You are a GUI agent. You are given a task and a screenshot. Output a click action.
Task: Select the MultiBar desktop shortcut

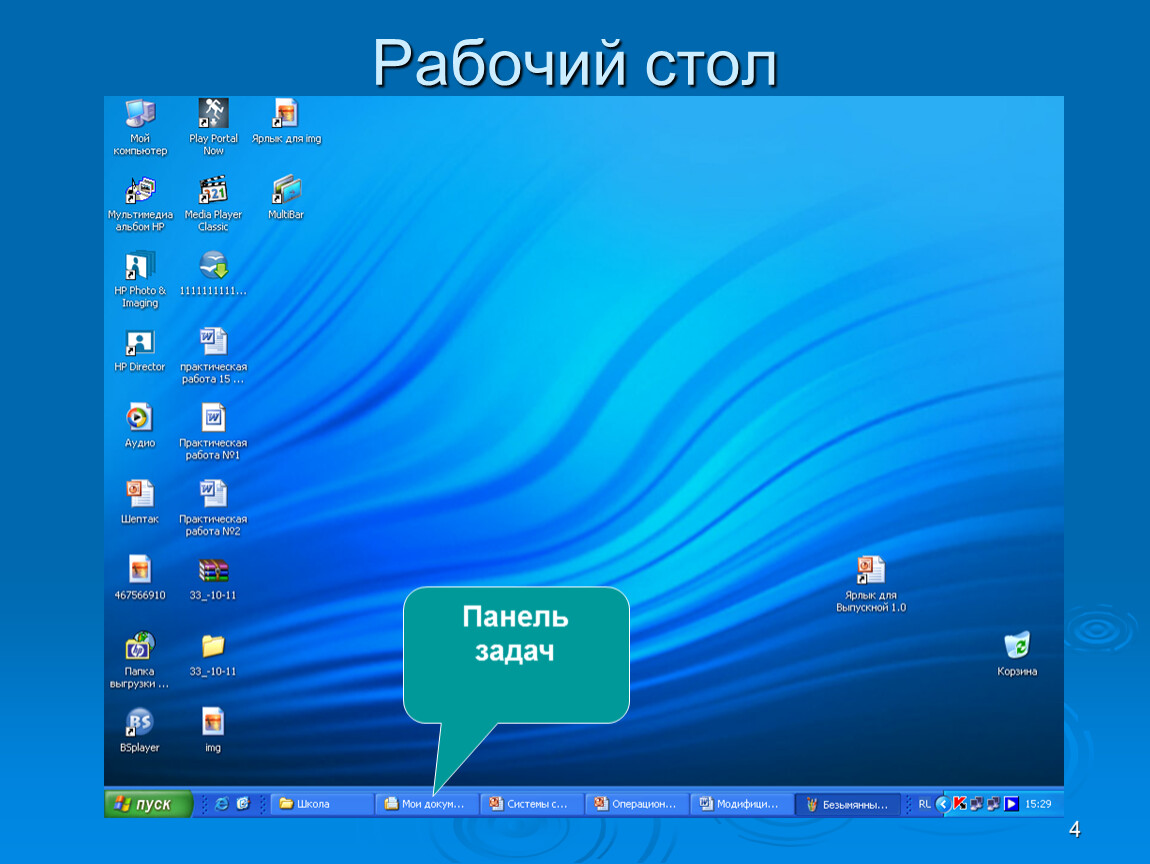click(x=286, y=190)
